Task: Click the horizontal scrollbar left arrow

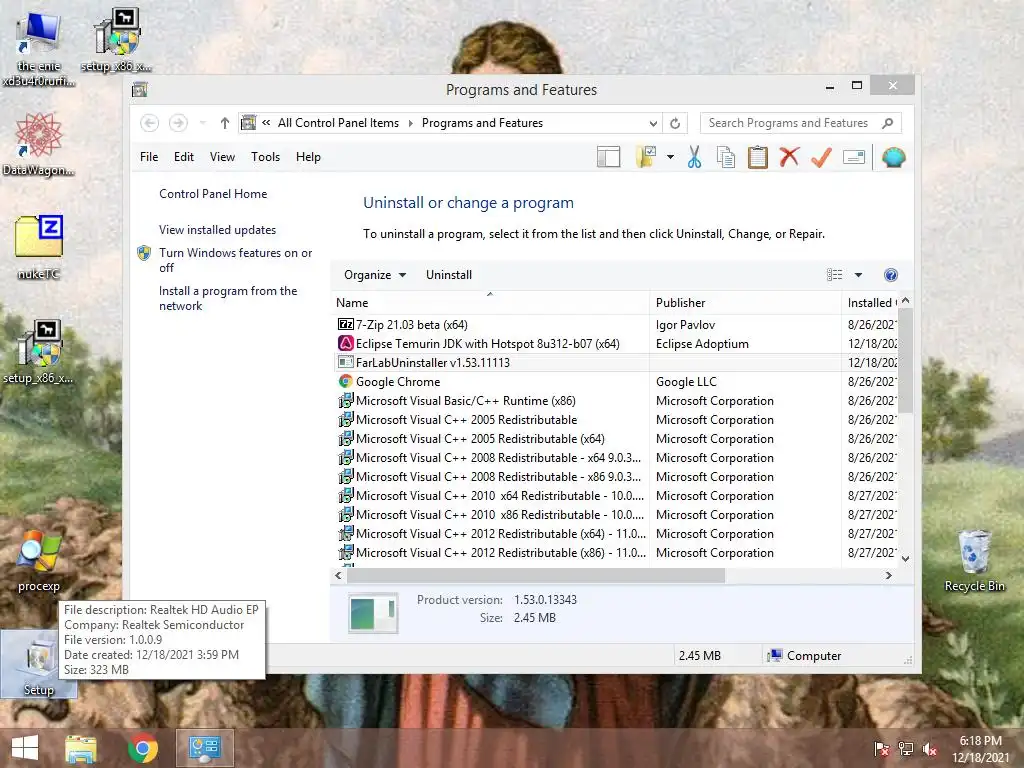Action: [x=338, y=575]
